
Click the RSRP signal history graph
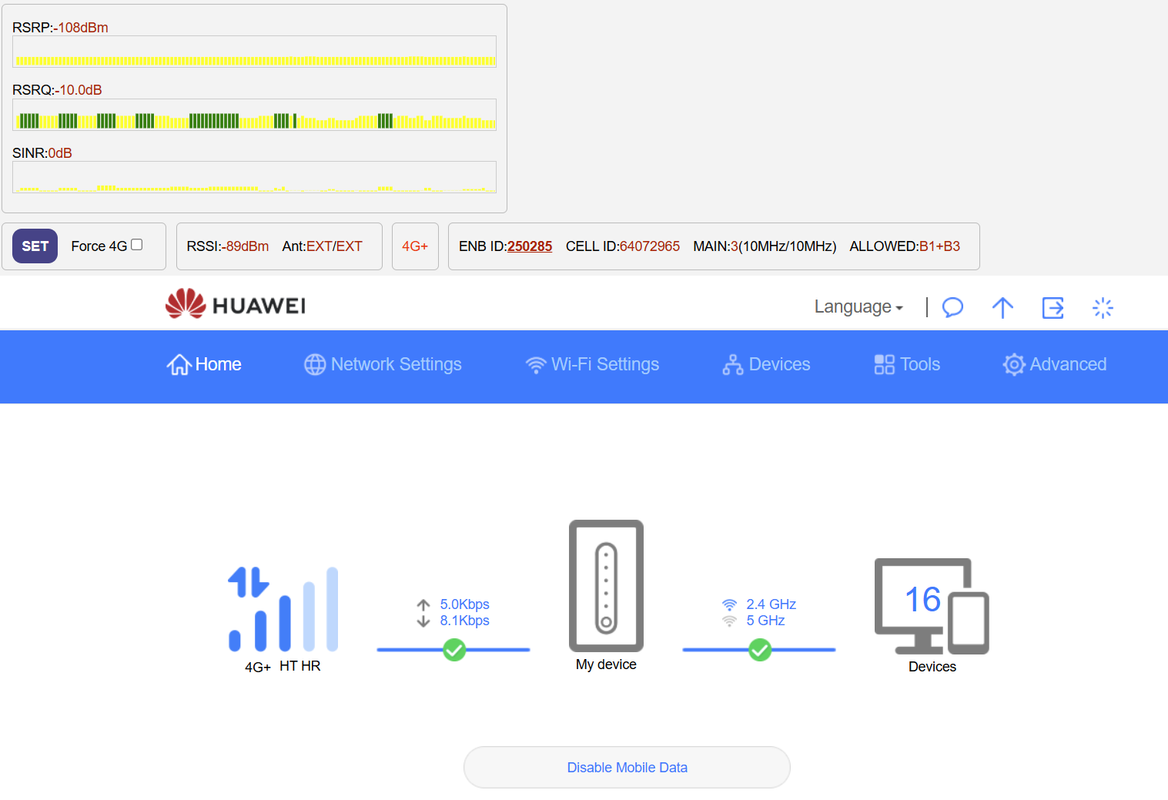(254, 51)
